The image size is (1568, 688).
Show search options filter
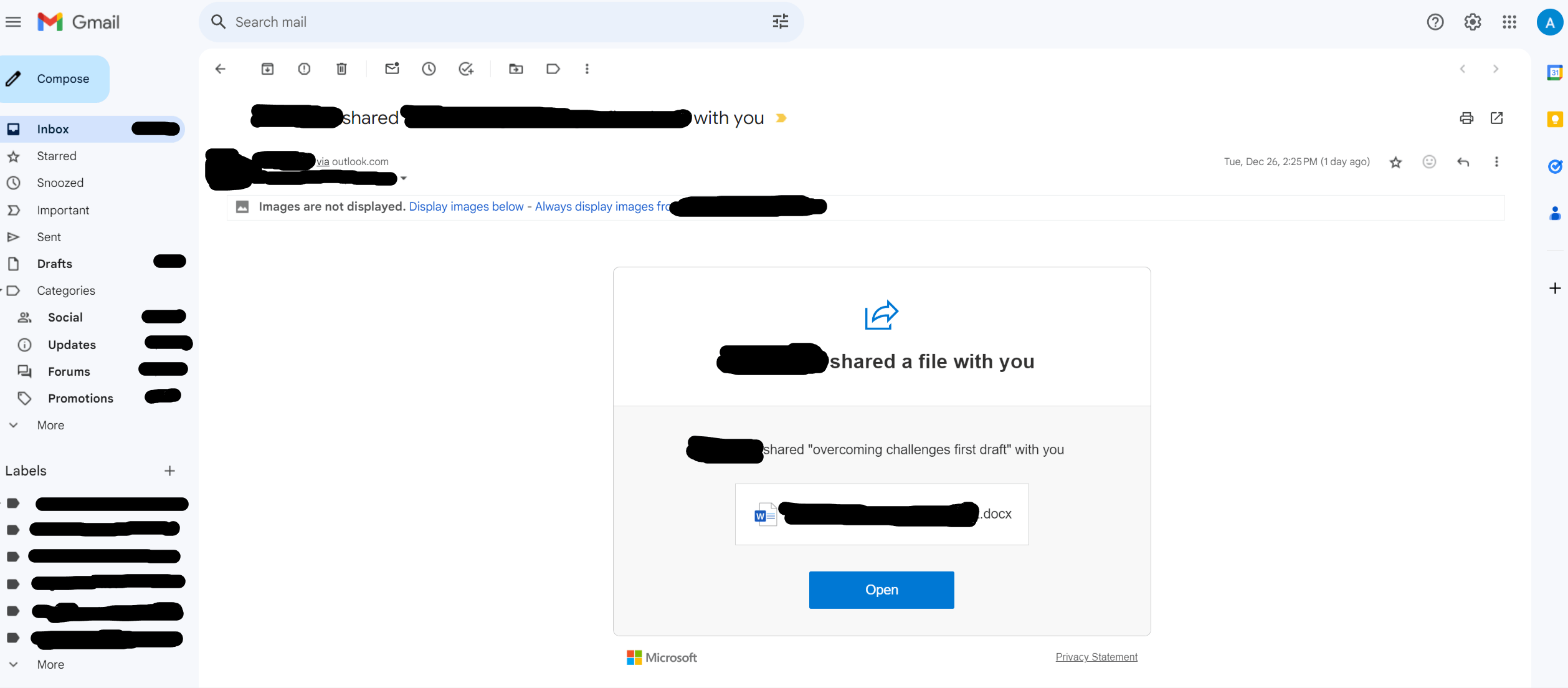coord(781,22)
